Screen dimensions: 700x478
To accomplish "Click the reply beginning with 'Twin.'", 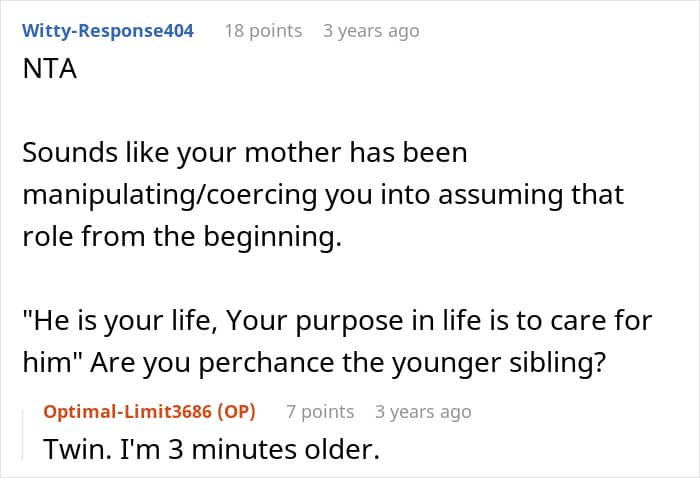I will point(211,449).
